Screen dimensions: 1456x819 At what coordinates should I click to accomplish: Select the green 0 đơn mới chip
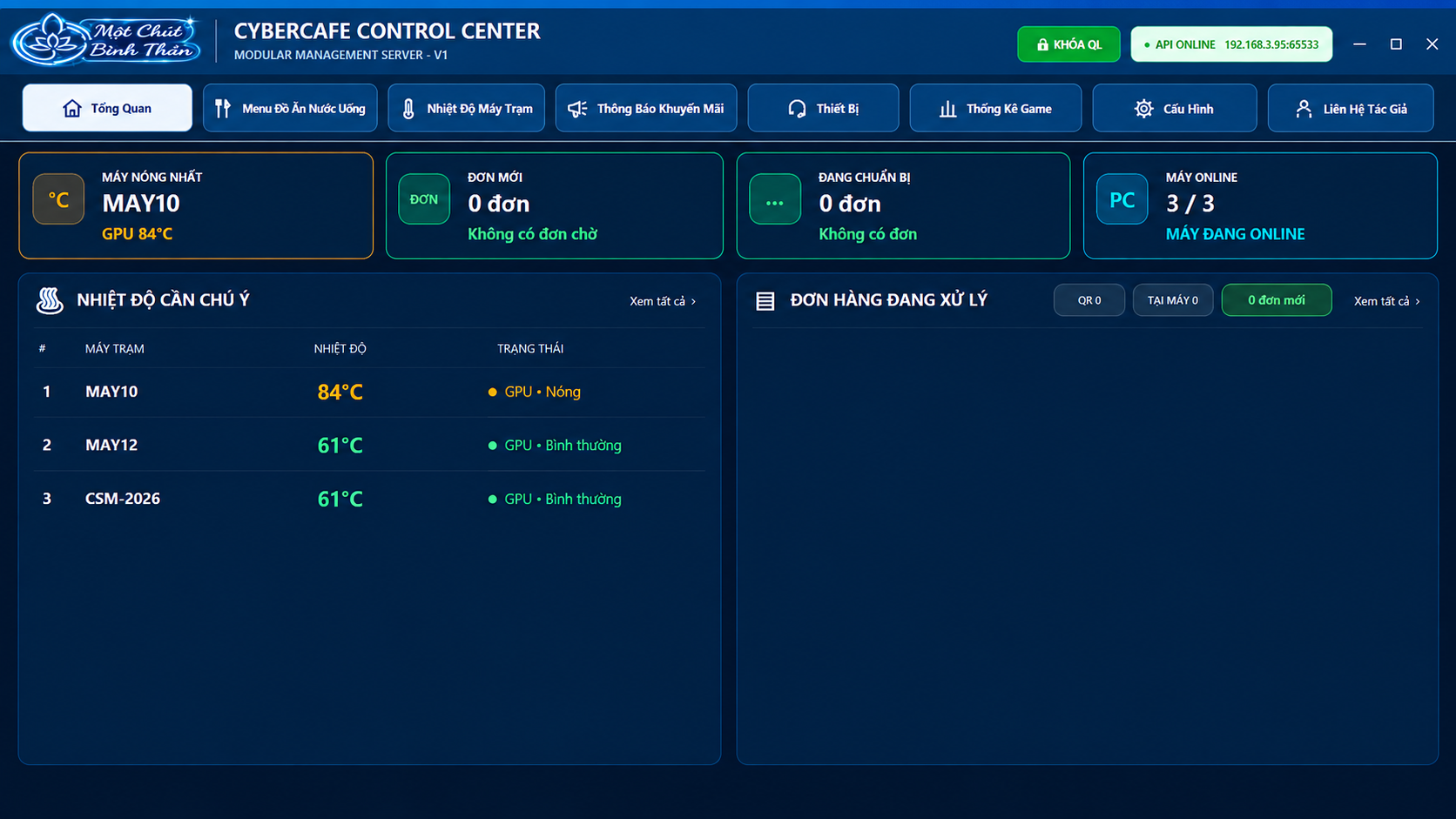pos(1277,300)
